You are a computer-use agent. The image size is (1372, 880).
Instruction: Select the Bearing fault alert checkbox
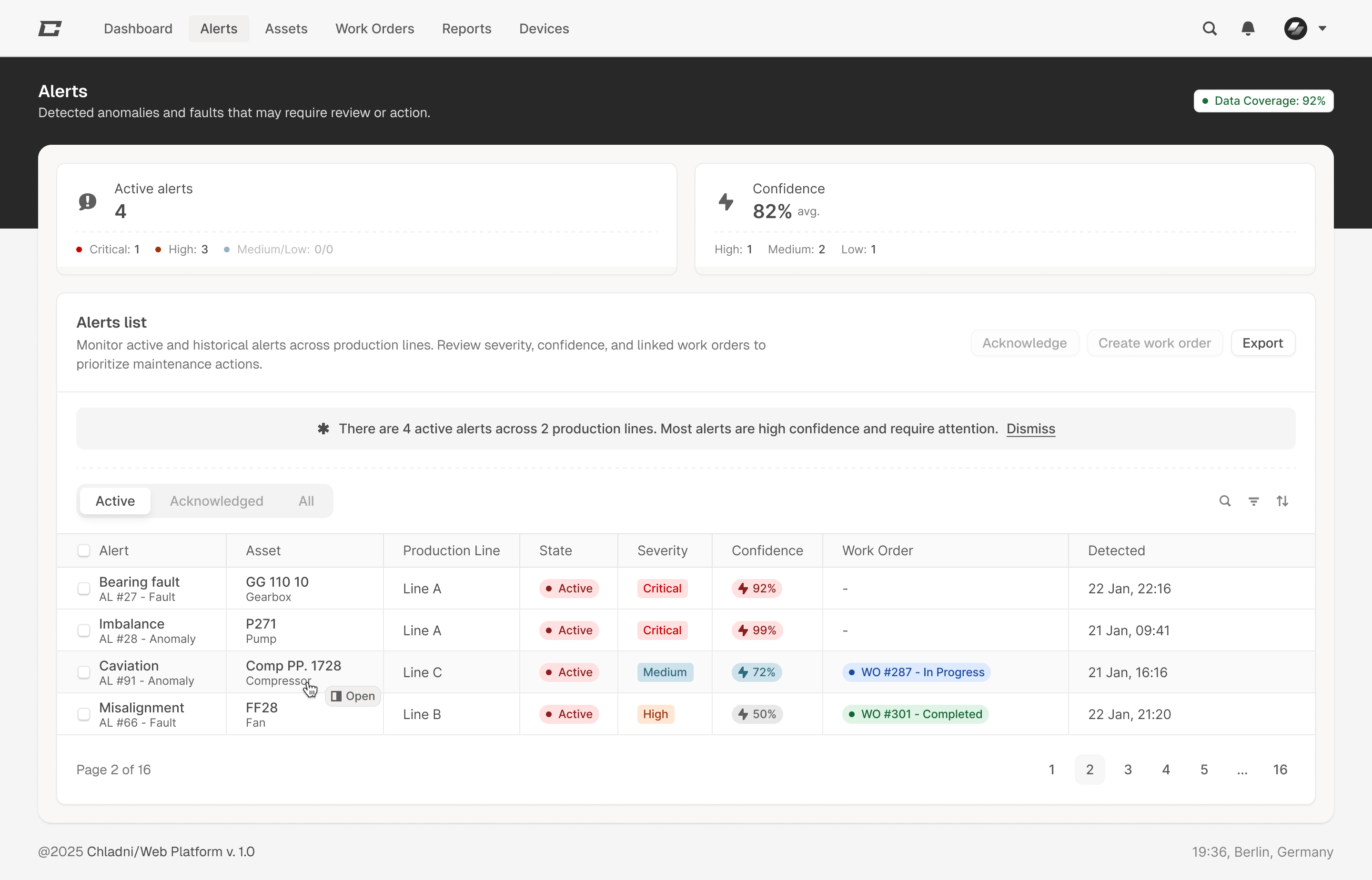pyautogui.click(x=84, y=589)
